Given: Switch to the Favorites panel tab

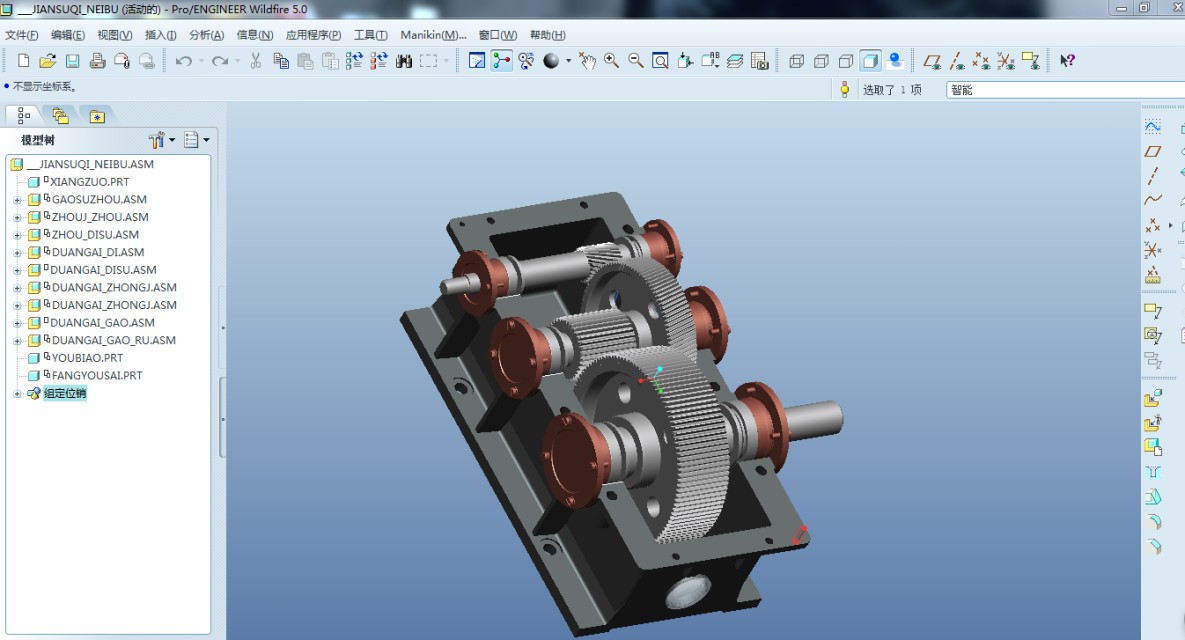Looking at the screenshot, I should click(97, 116).
